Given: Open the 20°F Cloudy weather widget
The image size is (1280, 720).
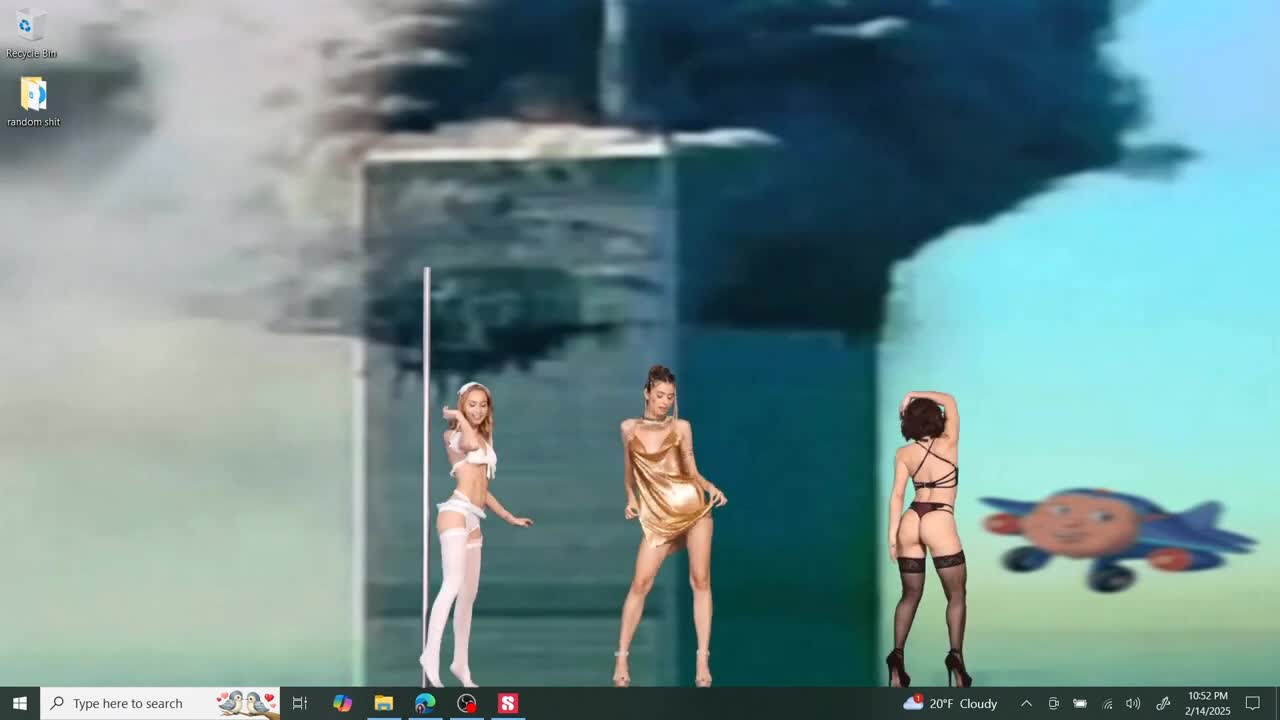Looking at the screenshot, I should point(950,703).
